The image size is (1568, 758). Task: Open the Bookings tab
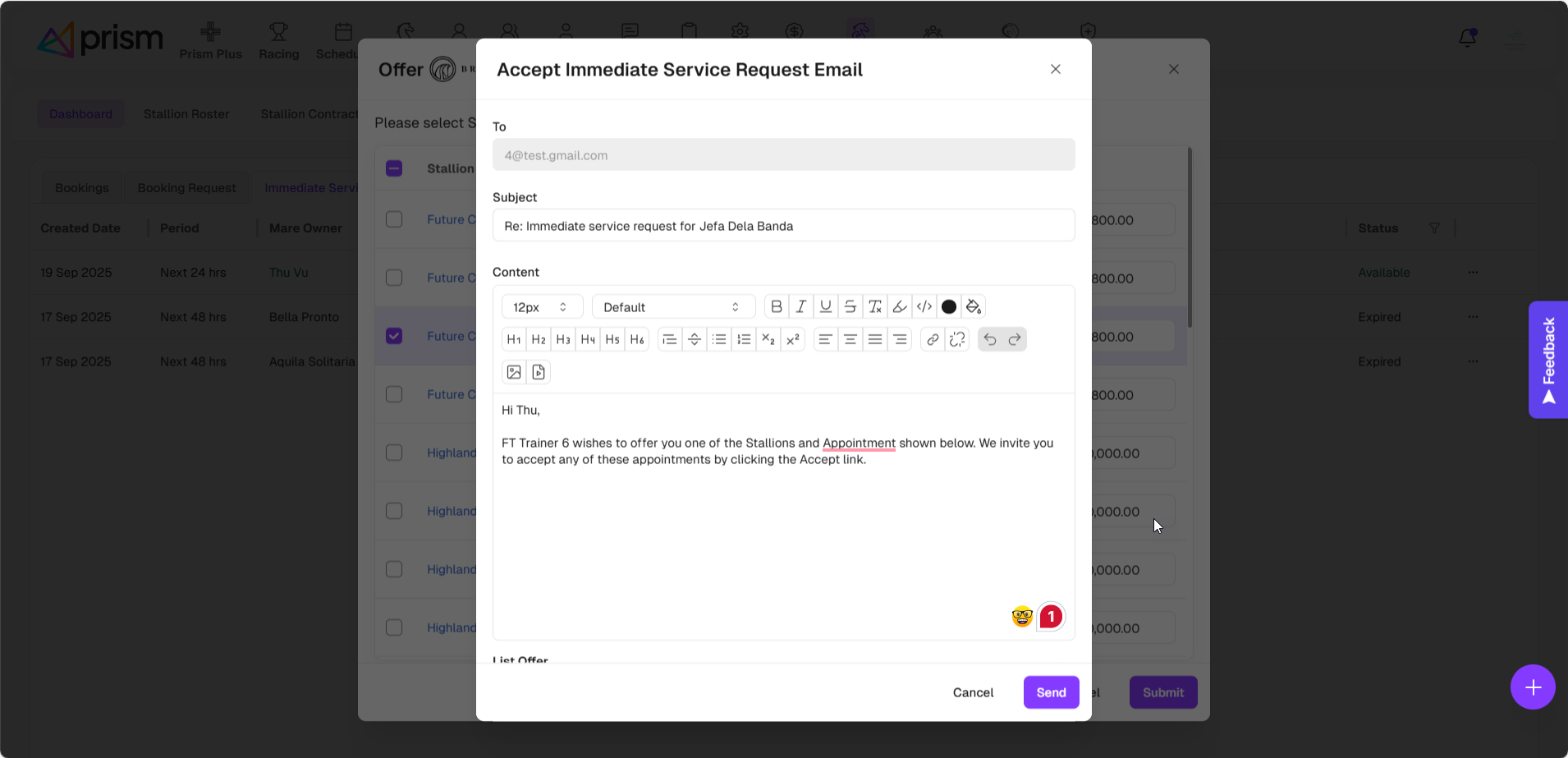[82, 188]
